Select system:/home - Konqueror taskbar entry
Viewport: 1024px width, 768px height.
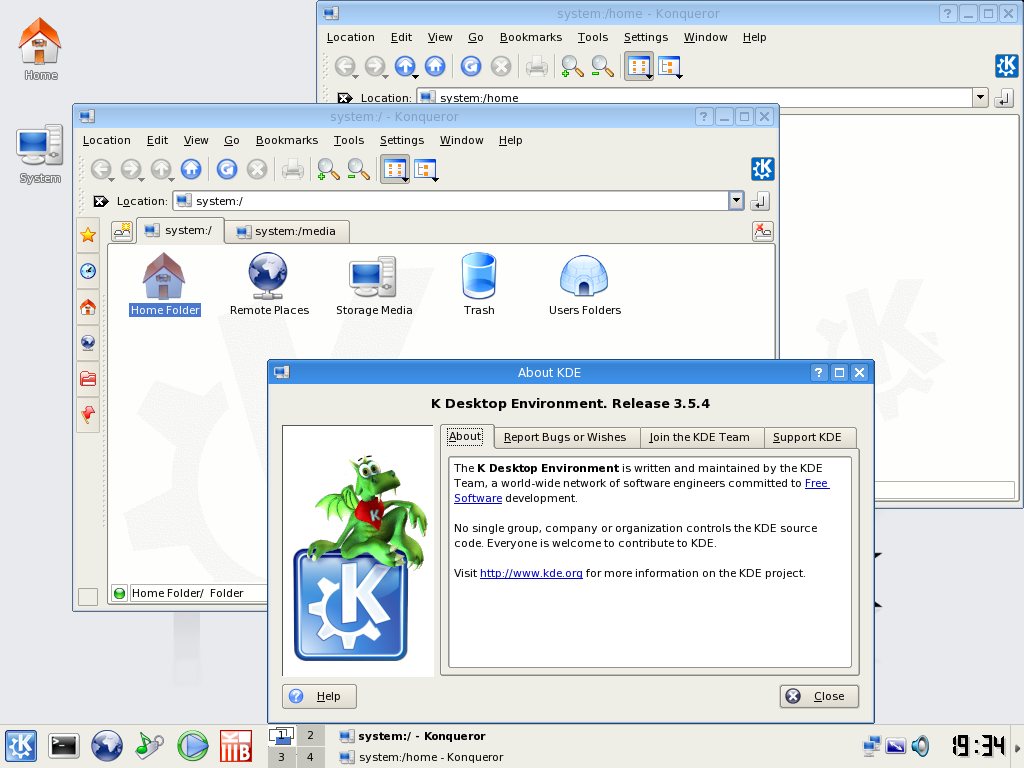tap(422, 758)
